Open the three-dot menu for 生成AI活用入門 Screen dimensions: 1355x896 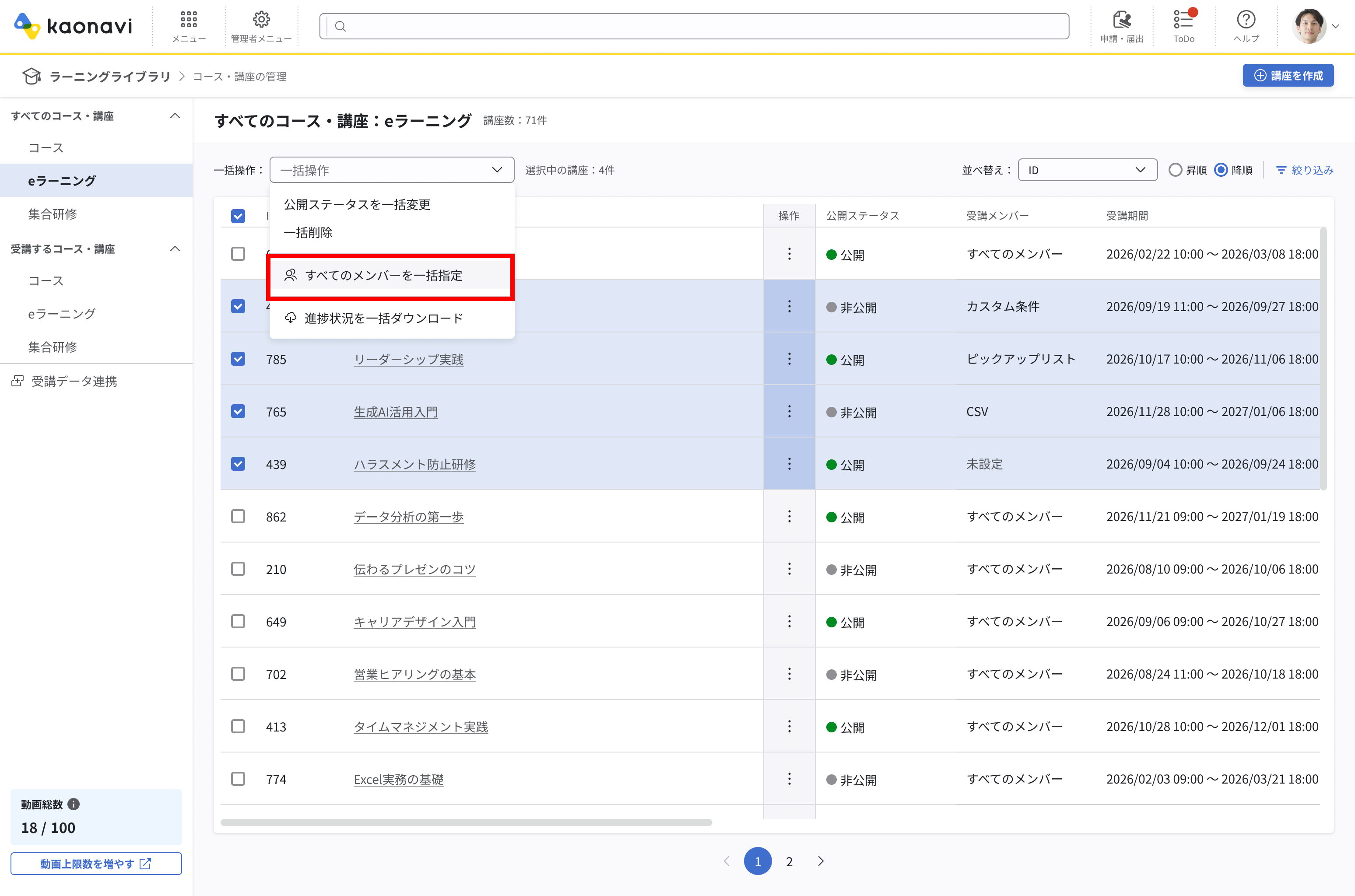pyautogui.click(x=789, y=411)
